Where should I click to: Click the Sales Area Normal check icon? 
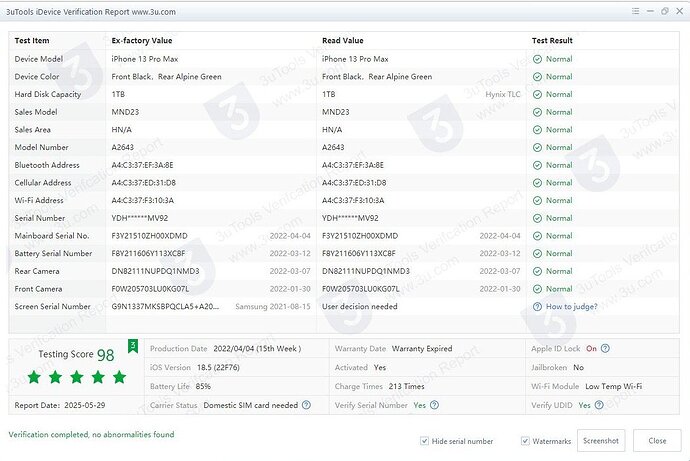tap(537, 130)
